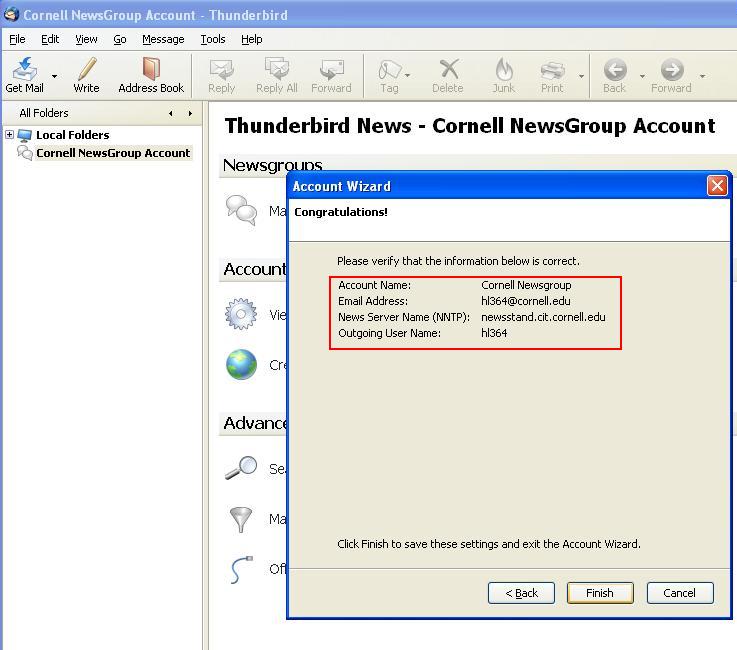The image size is (737, 650).
Task: Open the Message menu
Action: [163, 39]
